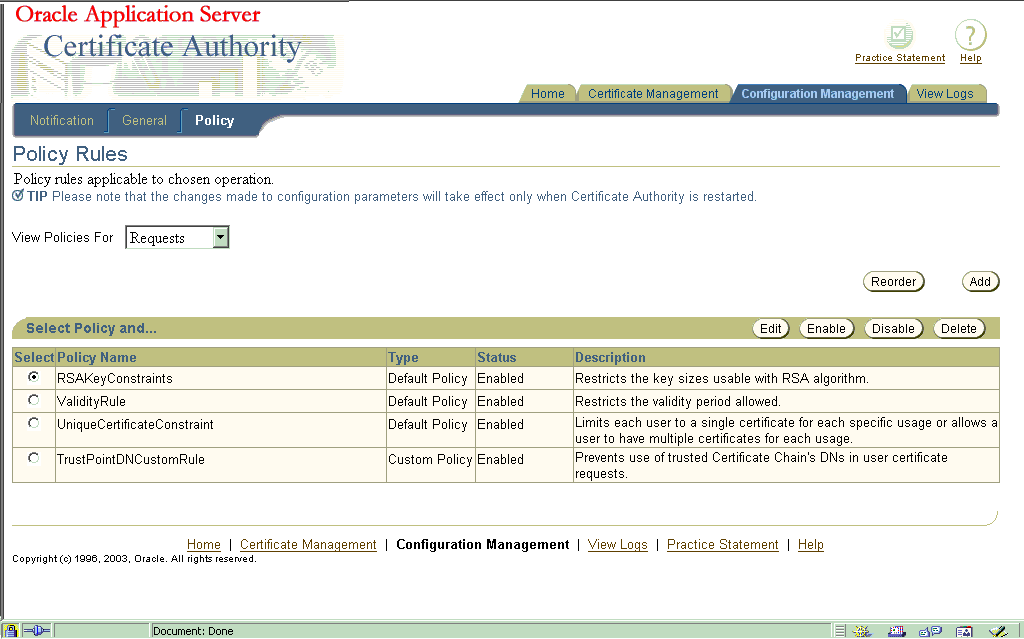Open the Certificate Management tab
1024x639 pixels.
653,93
